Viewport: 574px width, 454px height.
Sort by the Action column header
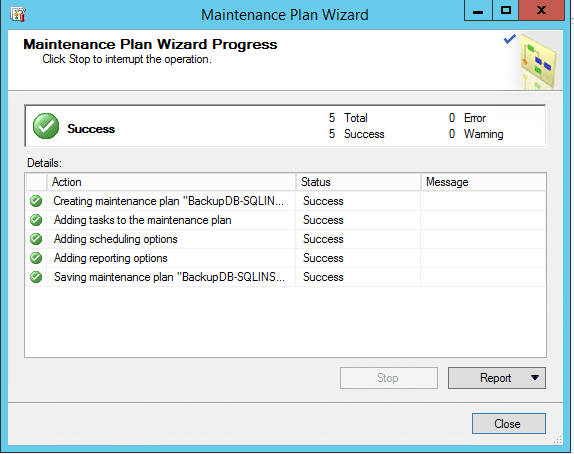[171, 182]
